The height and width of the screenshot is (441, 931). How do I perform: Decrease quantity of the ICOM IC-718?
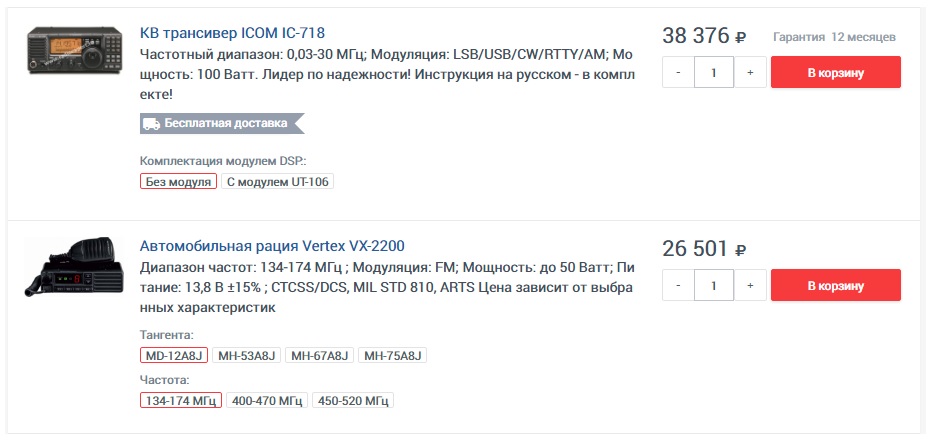[x=678, y=72]
